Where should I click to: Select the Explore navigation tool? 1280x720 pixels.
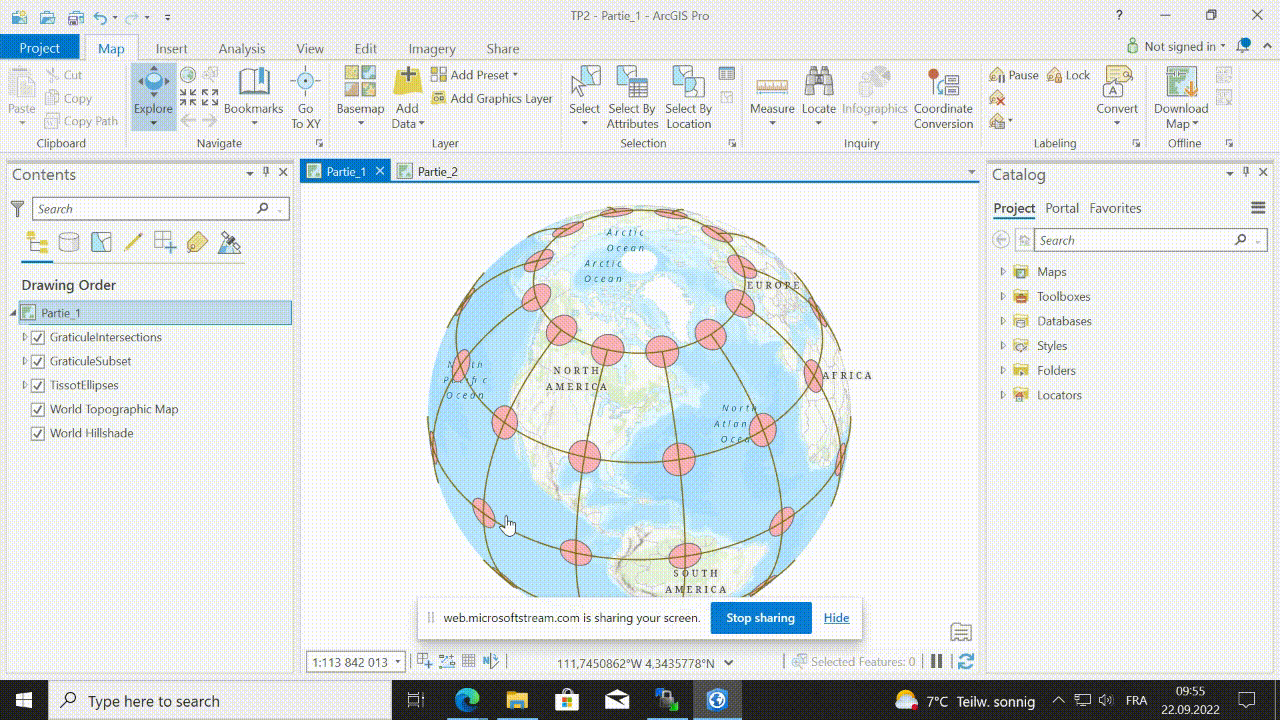(153, 87)
